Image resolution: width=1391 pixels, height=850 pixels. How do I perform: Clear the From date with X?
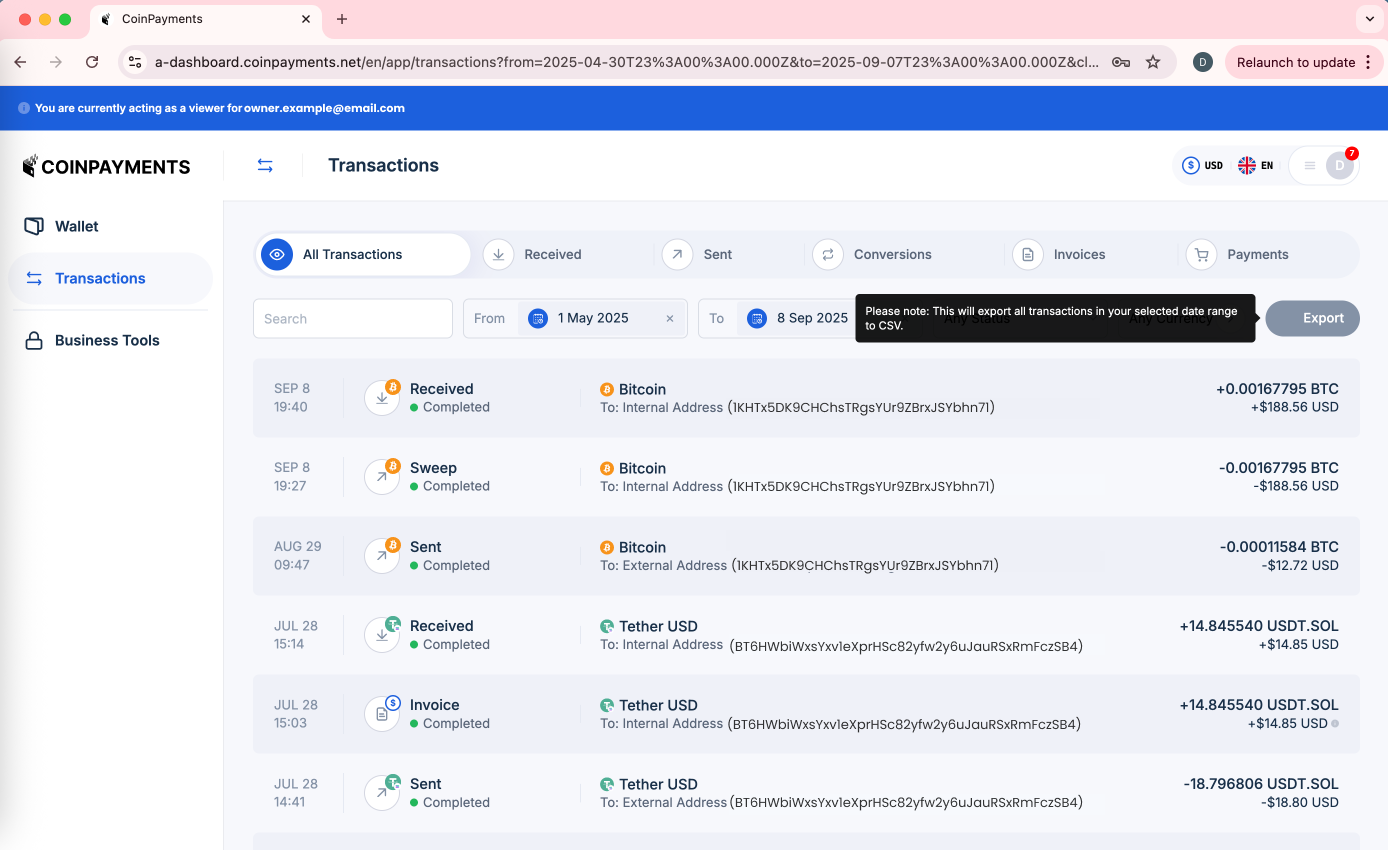(x=670, y=318)
